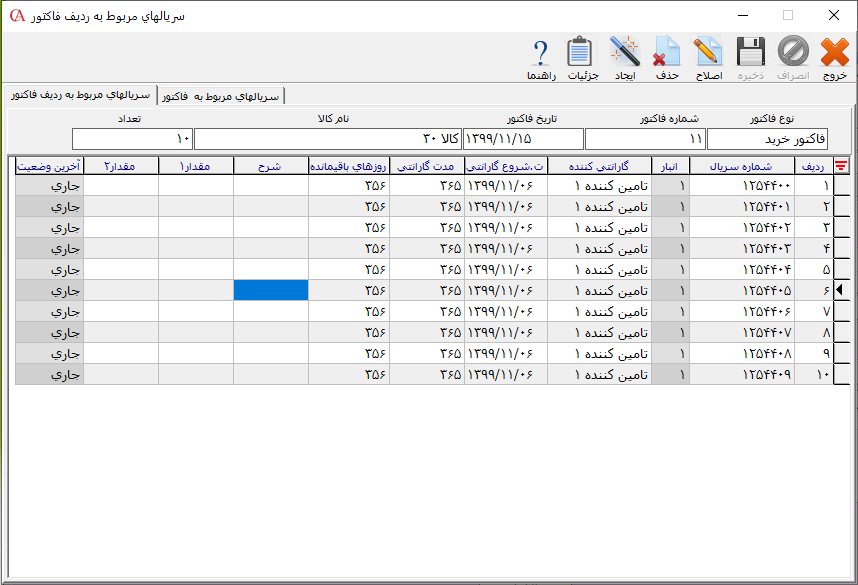
Task: Select row 1 using its row selector
Action: coord(842,185)
